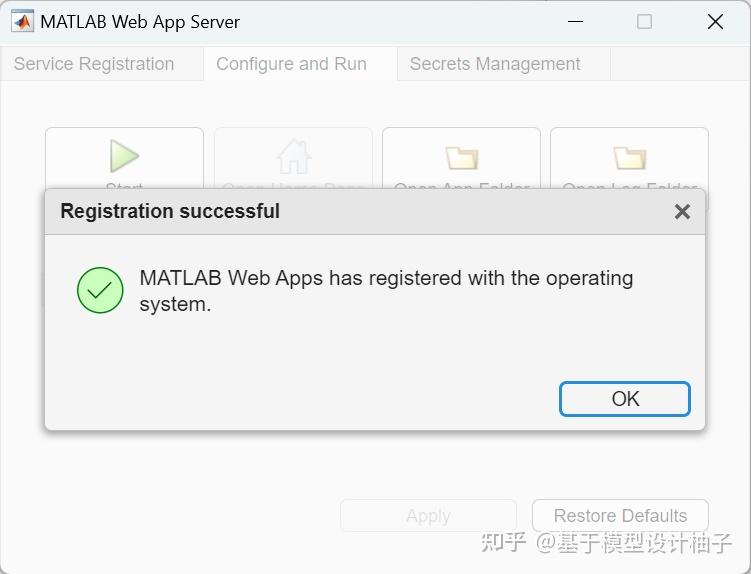Image resolution: width=751 pixels, height=574 pixels.
Task: Minimize the MATLAB Web App Server window
Action: tap(575, 22)
